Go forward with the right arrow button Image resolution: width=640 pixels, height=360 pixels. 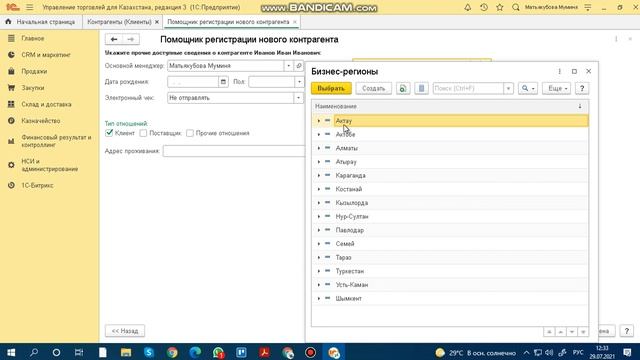[x=131, y=39]
